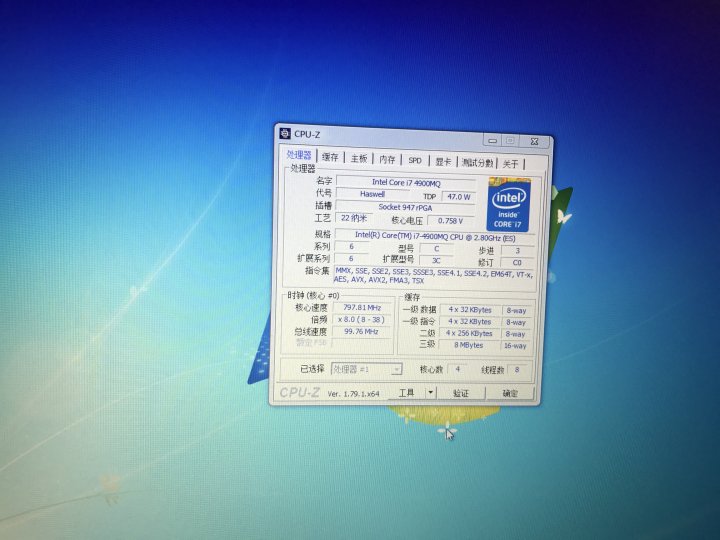Click the name field Intel Core i7 4900MQ
This screenshot has height=540, width=720.
pos(406,183)
